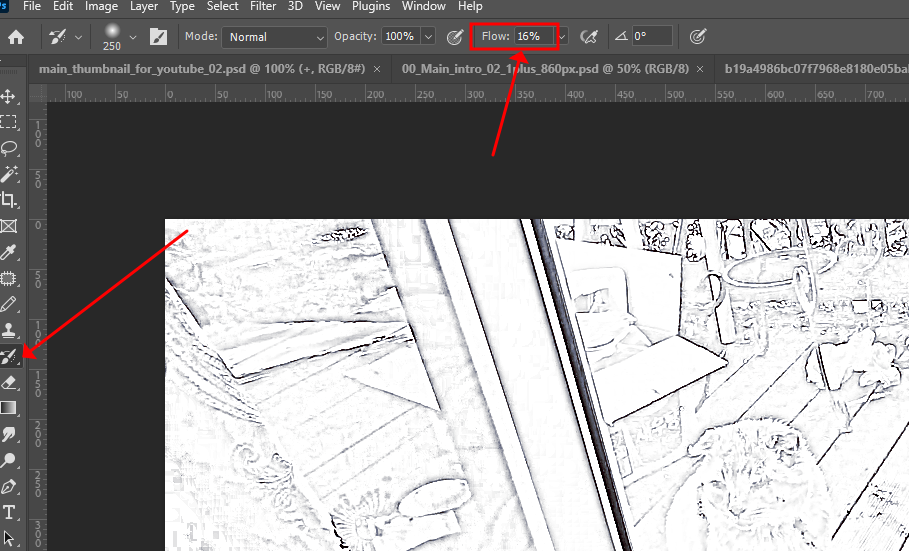Select the Horizontal Type tool
909x551 pixels.
[x=8, y=513]
